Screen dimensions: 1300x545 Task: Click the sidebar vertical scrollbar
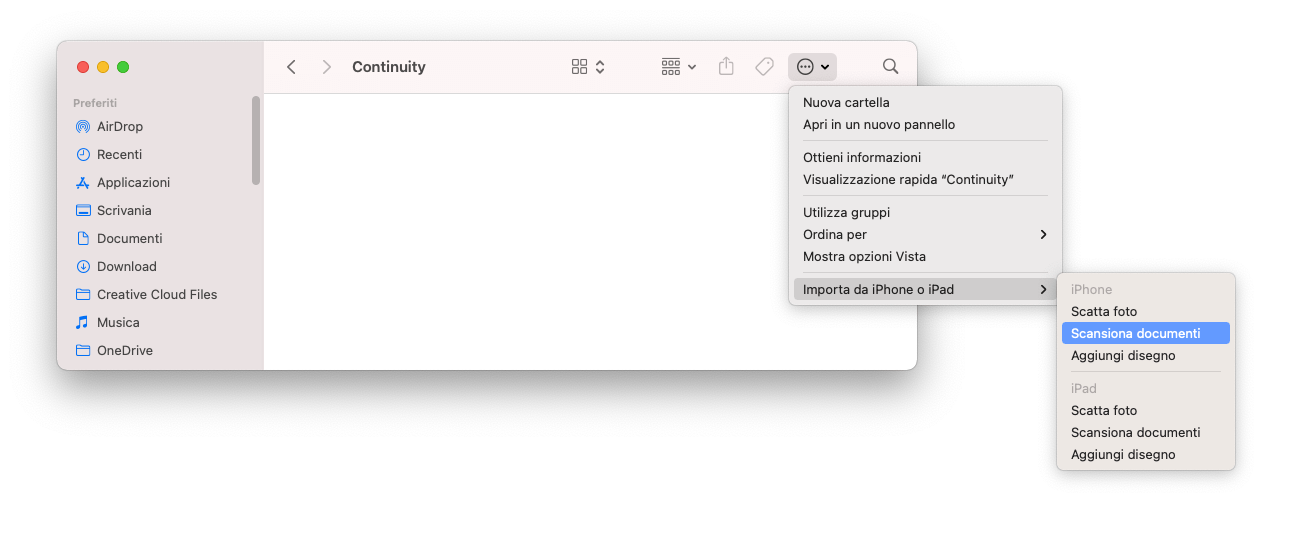point(256,140)
